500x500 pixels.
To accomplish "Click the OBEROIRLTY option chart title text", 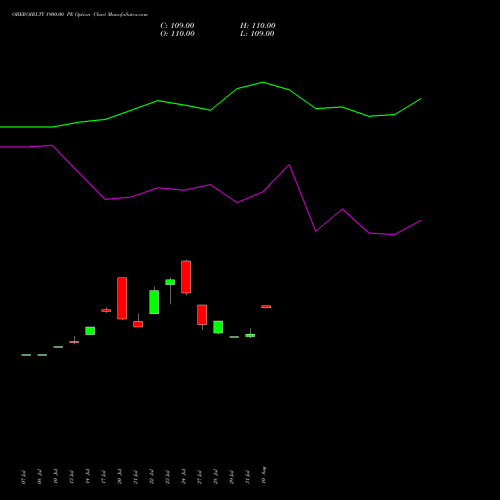I will point(80,15).
